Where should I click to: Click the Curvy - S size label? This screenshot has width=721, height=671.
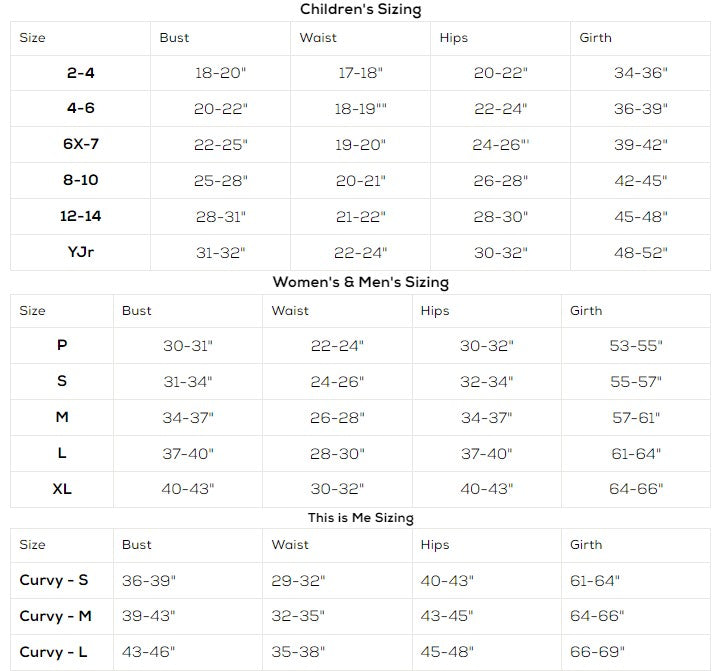[x=54, y=580]
